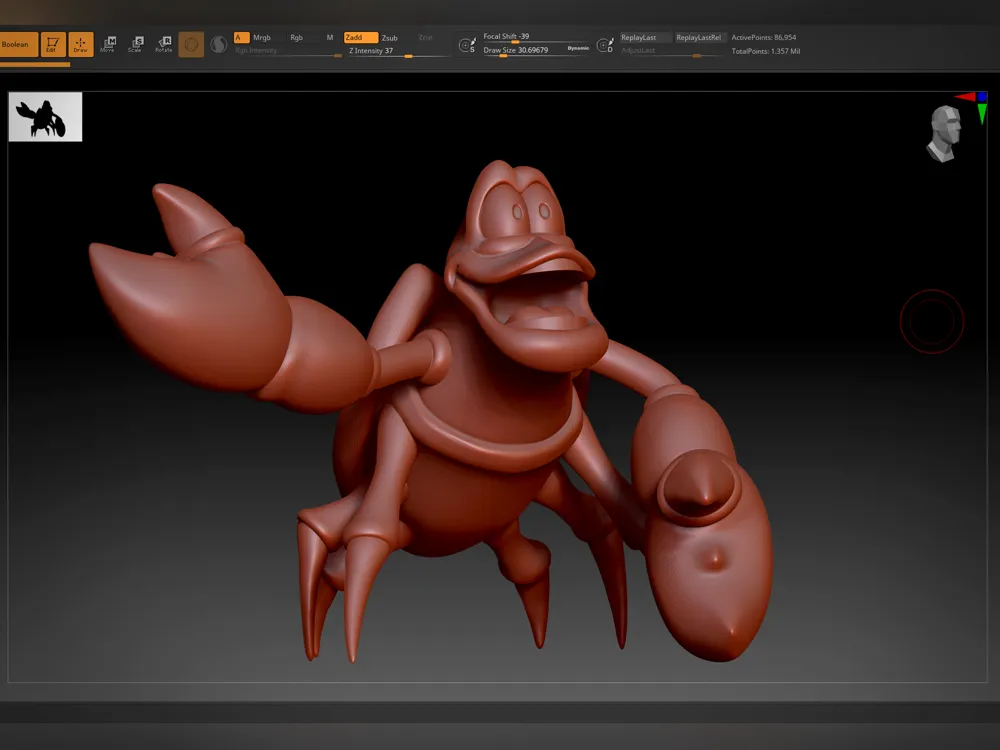The height and width of the screenshot is (750, 1000).
Task: Select the Scale tool
Action: pos(136,44)
